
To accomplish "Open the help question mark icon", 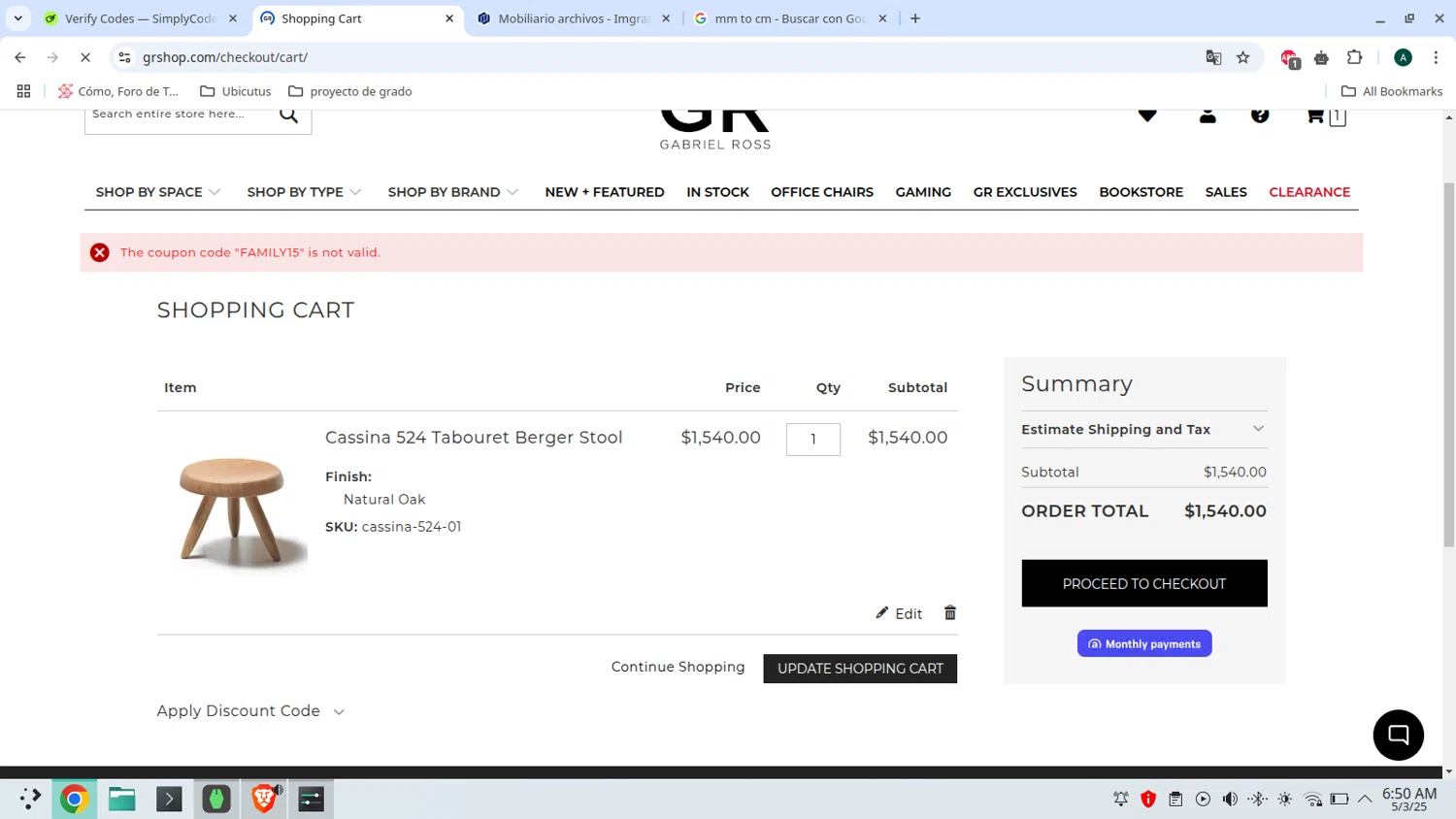I will pos(1260,115).
